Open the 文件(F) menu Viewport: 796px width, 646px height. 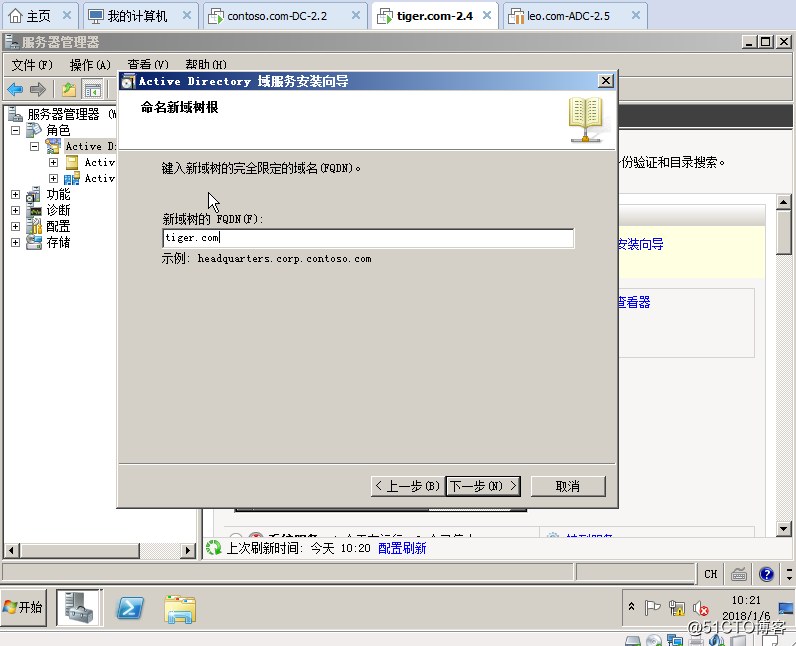click(x=32, y=65)
